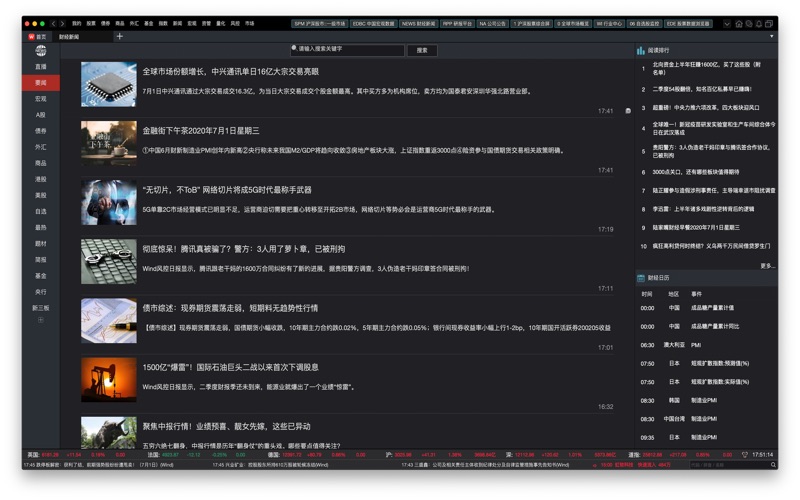Expand the shortcut bar dropdown chevron
This screenshot has width=800, height=500.
pos(727,23)
